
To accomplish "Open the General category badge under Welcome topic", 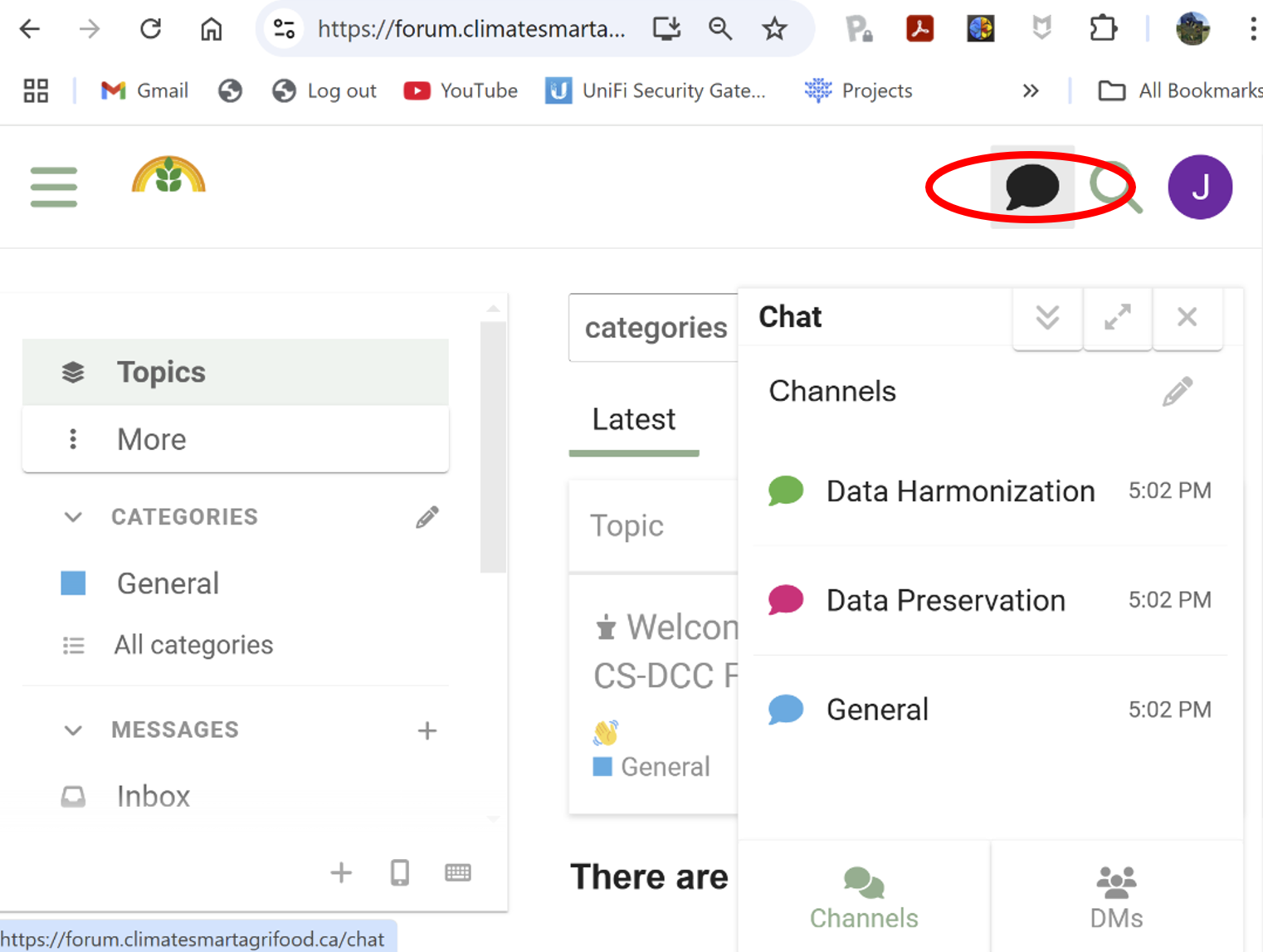I will point(652,766).
